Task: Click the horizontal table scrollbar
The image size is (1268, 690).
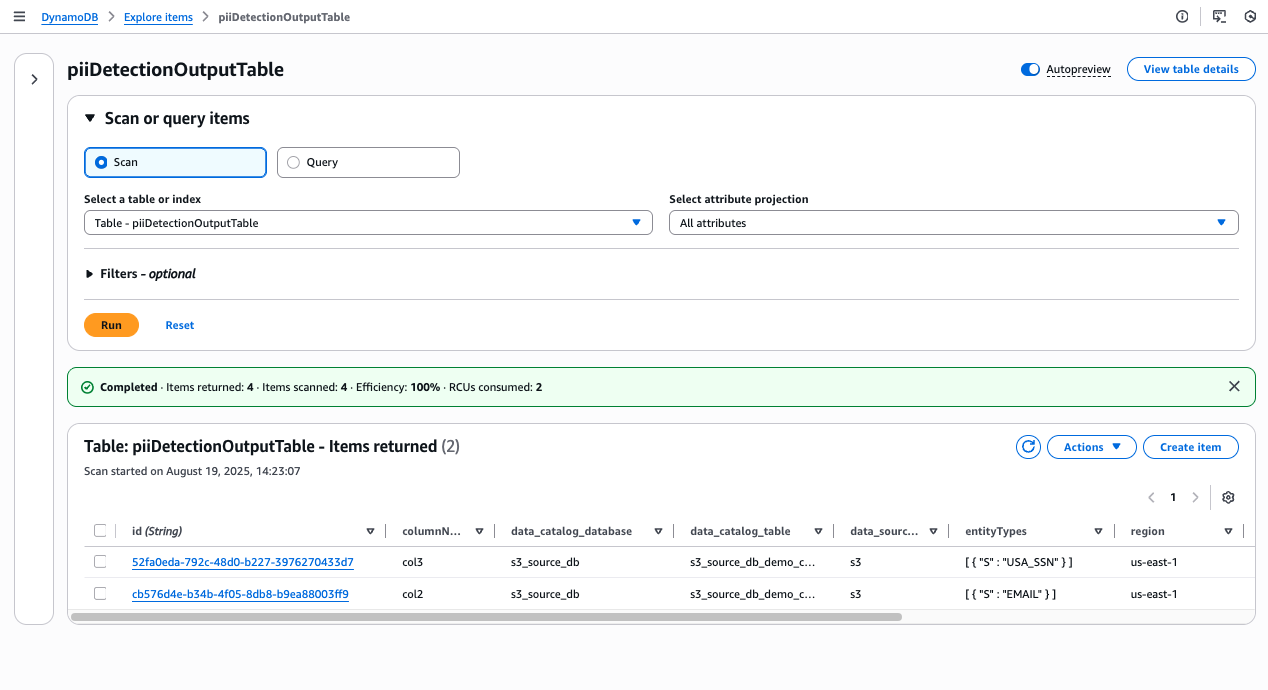Action: coord(487,617)
